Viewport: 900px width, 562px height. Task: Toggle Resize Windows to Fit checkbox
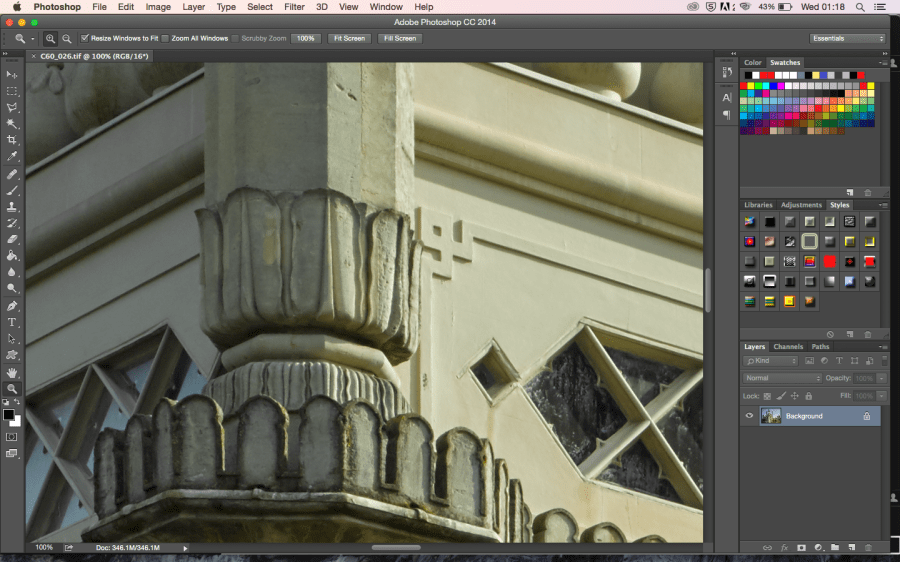pyautogui.click(x=85, y=38)
